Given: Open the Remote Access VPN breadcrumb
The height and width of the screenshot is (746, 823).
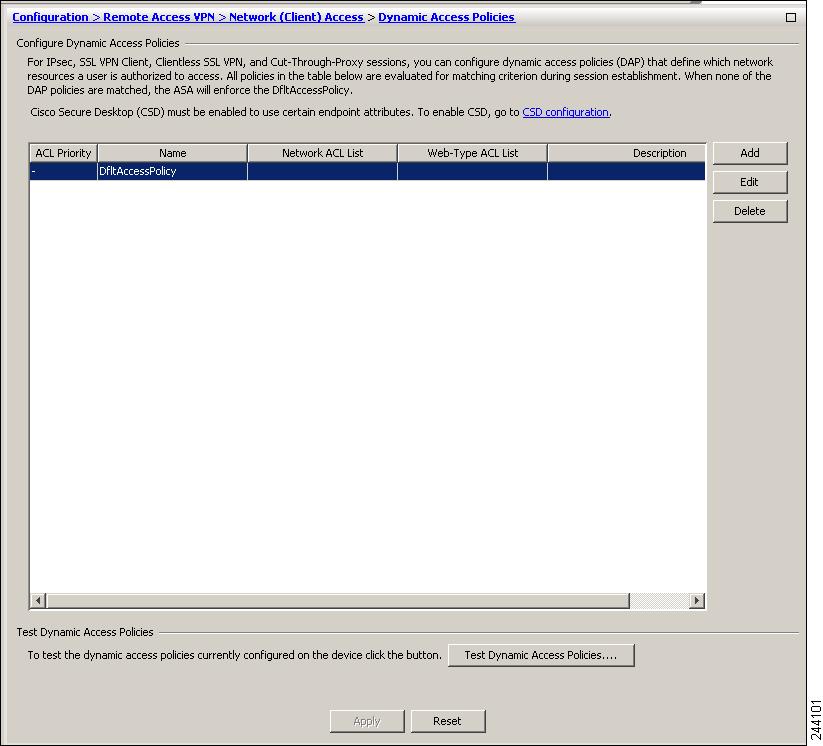Looking at the screenshot, I should (159, 17).
